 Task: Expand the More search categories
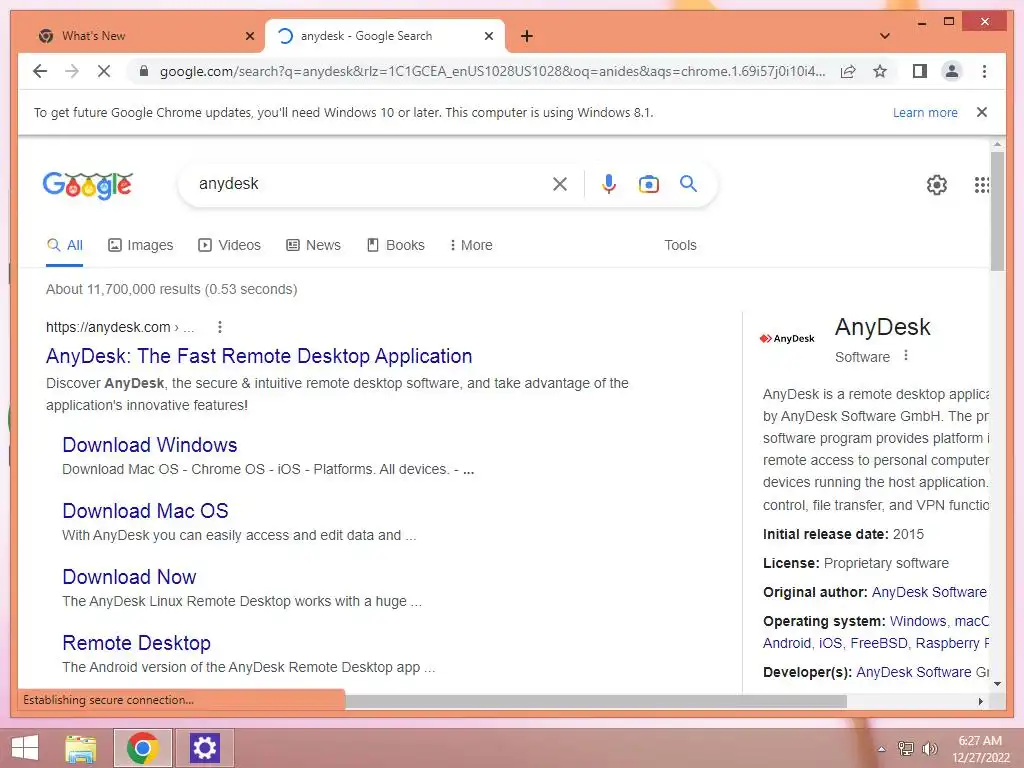[x=471, y=246]
